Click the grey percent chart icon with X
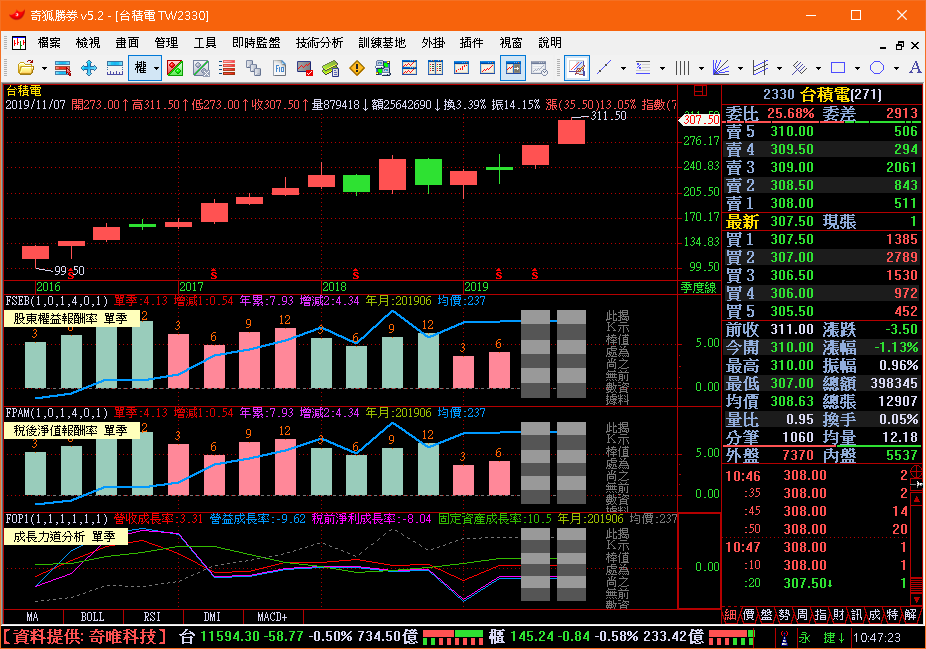This screenshot has width=926, height=649. [201, 68]
